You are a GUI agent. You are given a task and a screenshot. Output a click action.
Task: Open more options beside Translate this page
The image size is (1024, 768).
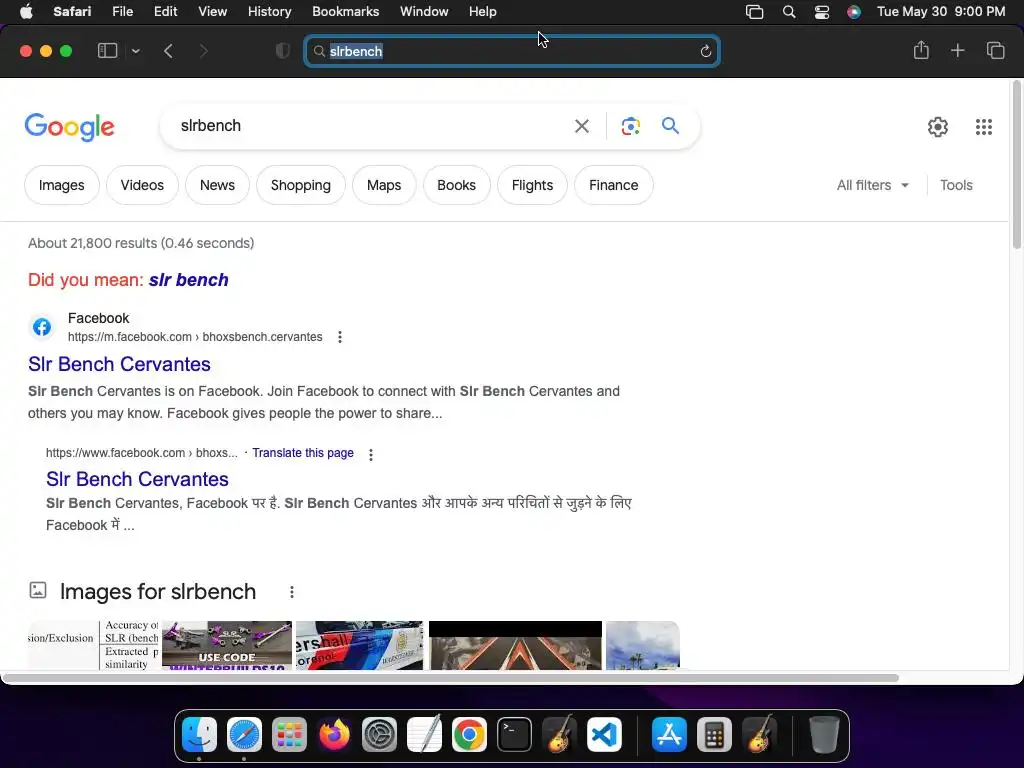pos(371,455)
